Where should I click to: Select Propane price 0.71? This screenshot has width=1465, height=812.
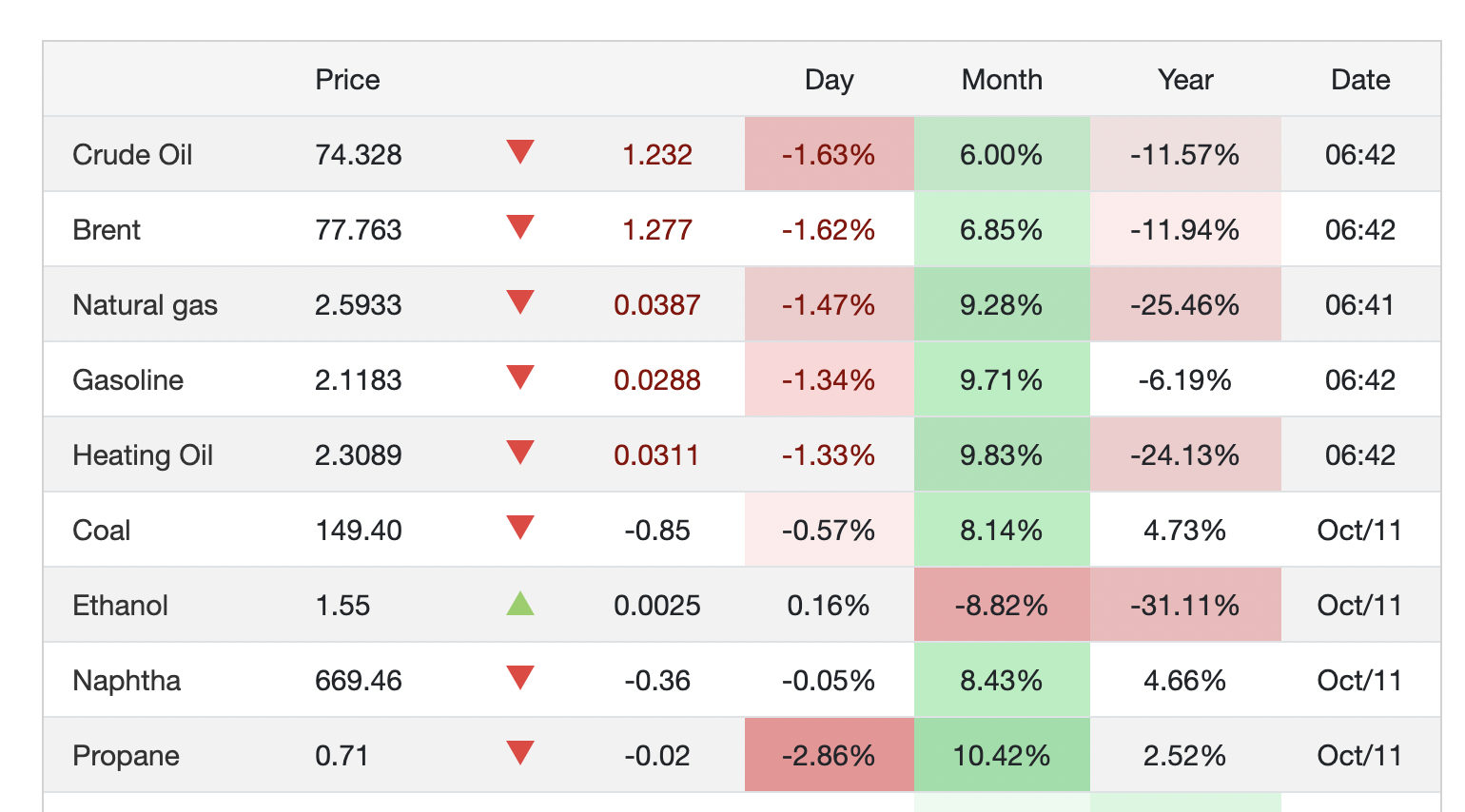point(342,755)
